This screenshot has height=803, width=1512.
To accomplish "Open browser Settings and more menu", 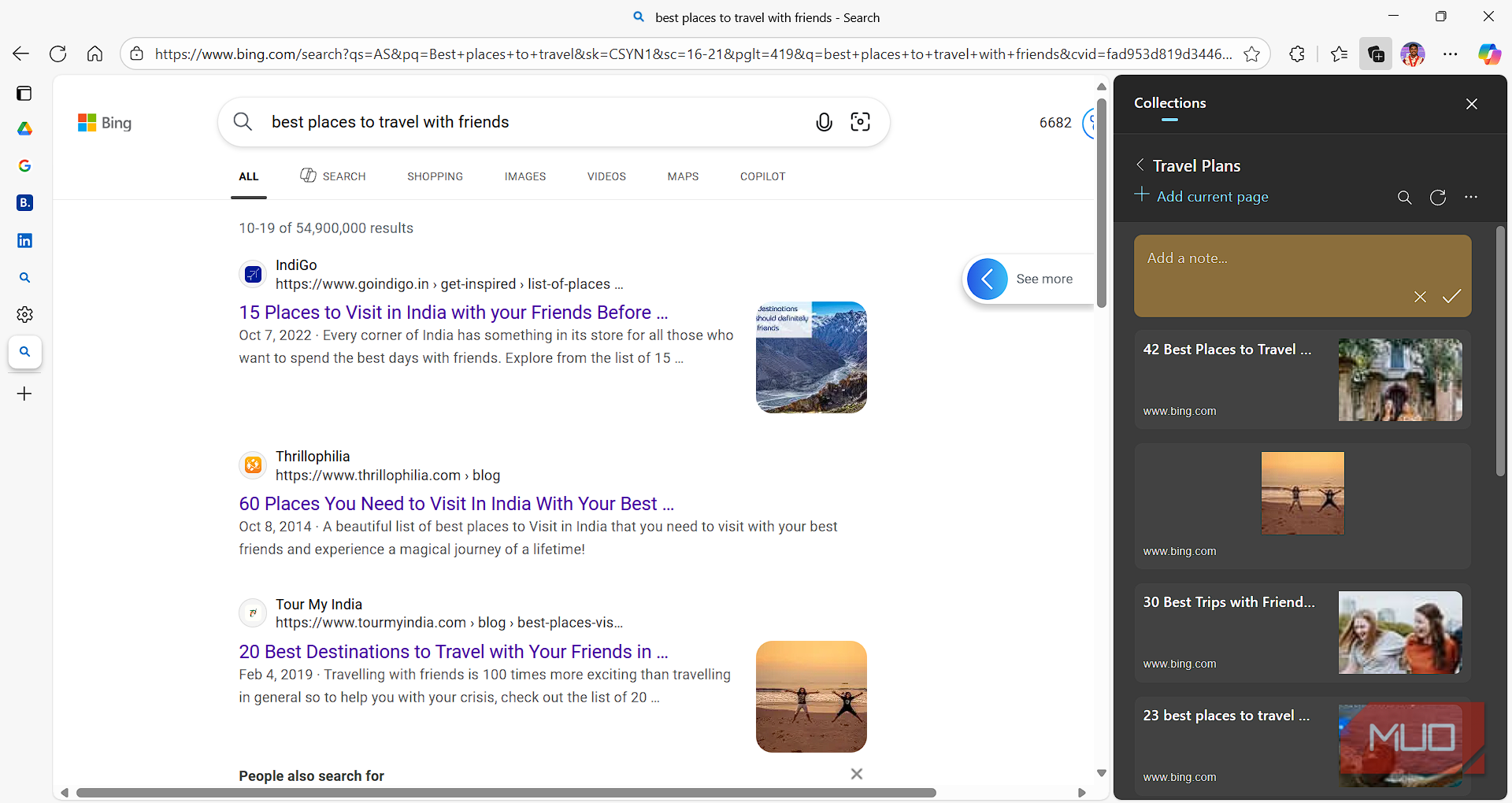I will click(1451, 54).
